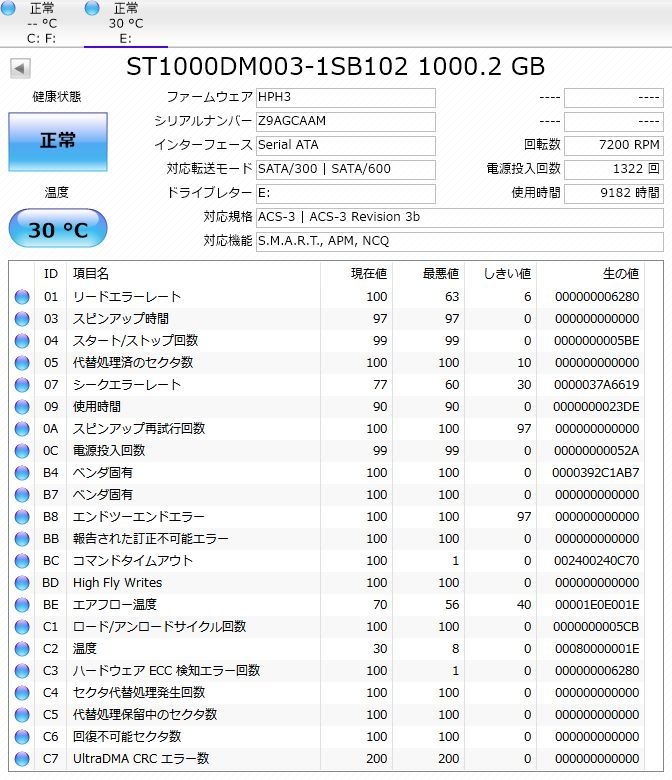Click the status icon of row 09 使用時間
672x780 pixels.
(22, 407)
